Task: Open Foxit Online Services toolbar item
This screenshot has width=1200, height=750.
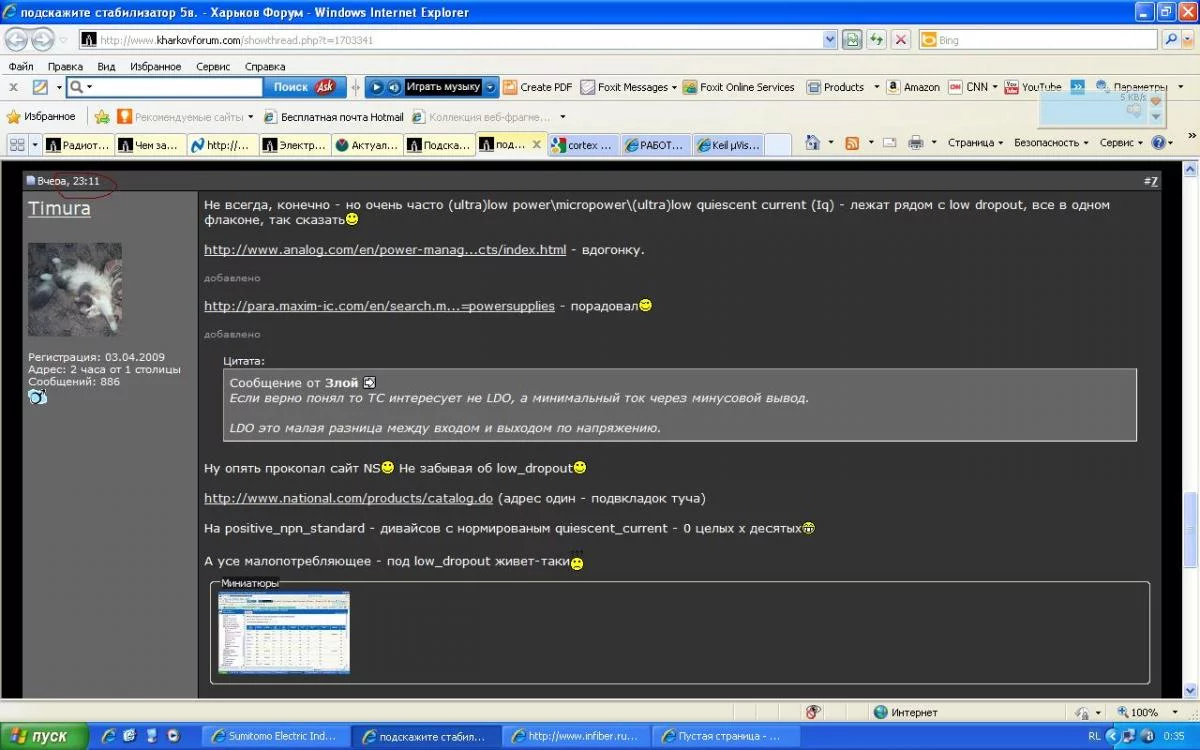Action: pyautogui.click(x=739, y=87)
